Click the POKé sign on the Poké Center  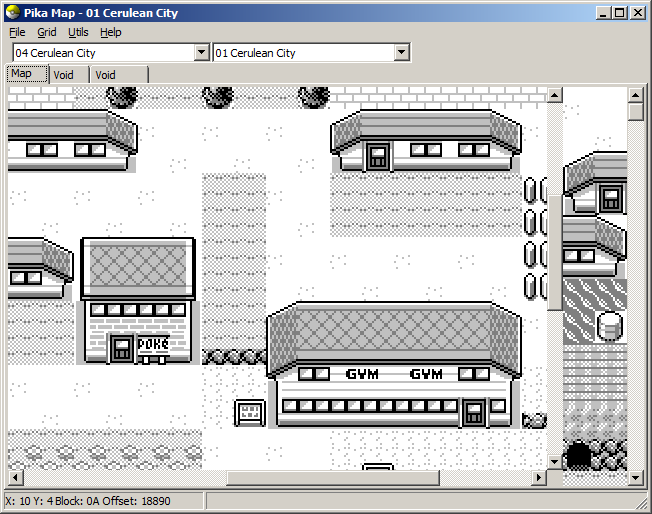[153, 344]
